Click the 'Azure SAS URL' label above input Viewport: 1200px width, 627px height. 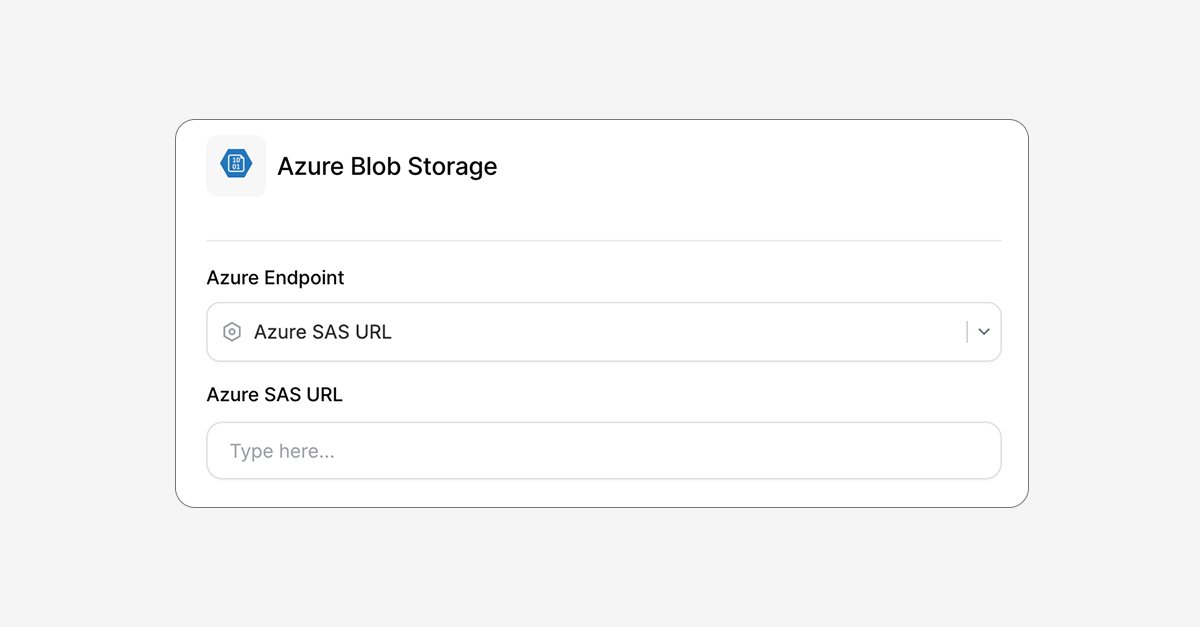click(x=275, y=395)
